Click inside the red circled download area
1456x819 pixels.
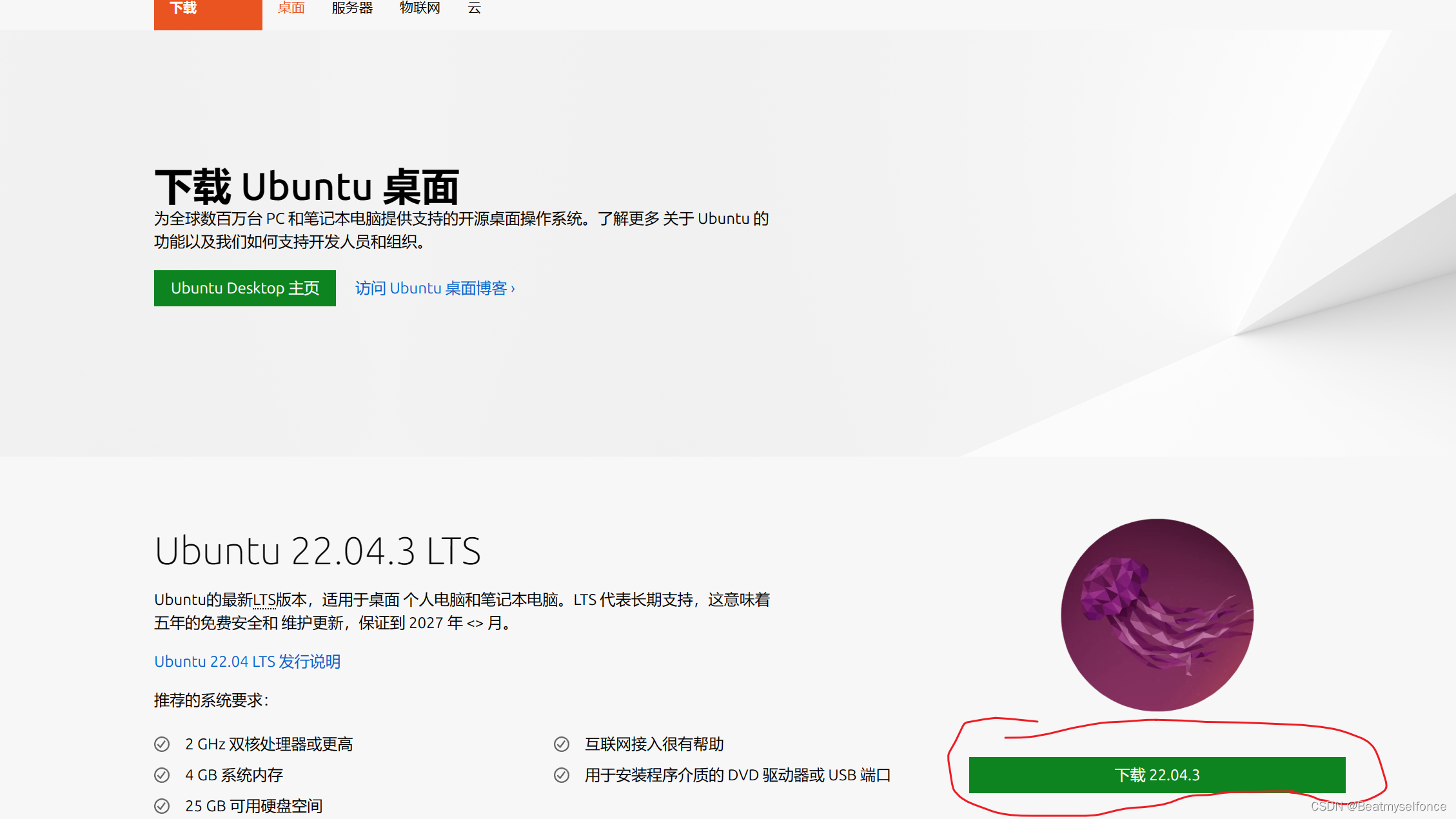coord(1157,775)
